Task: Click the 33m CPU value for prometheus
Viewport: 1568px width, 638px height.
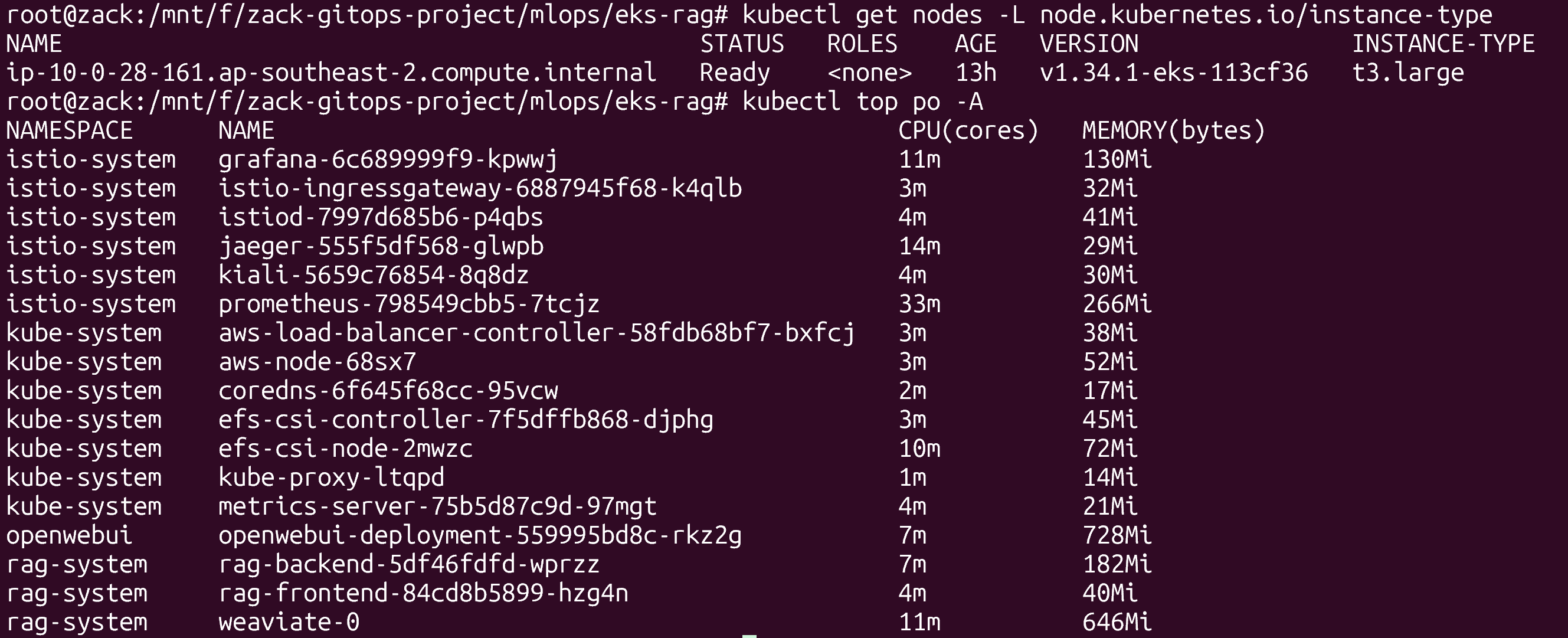Action: coord(920,304)
